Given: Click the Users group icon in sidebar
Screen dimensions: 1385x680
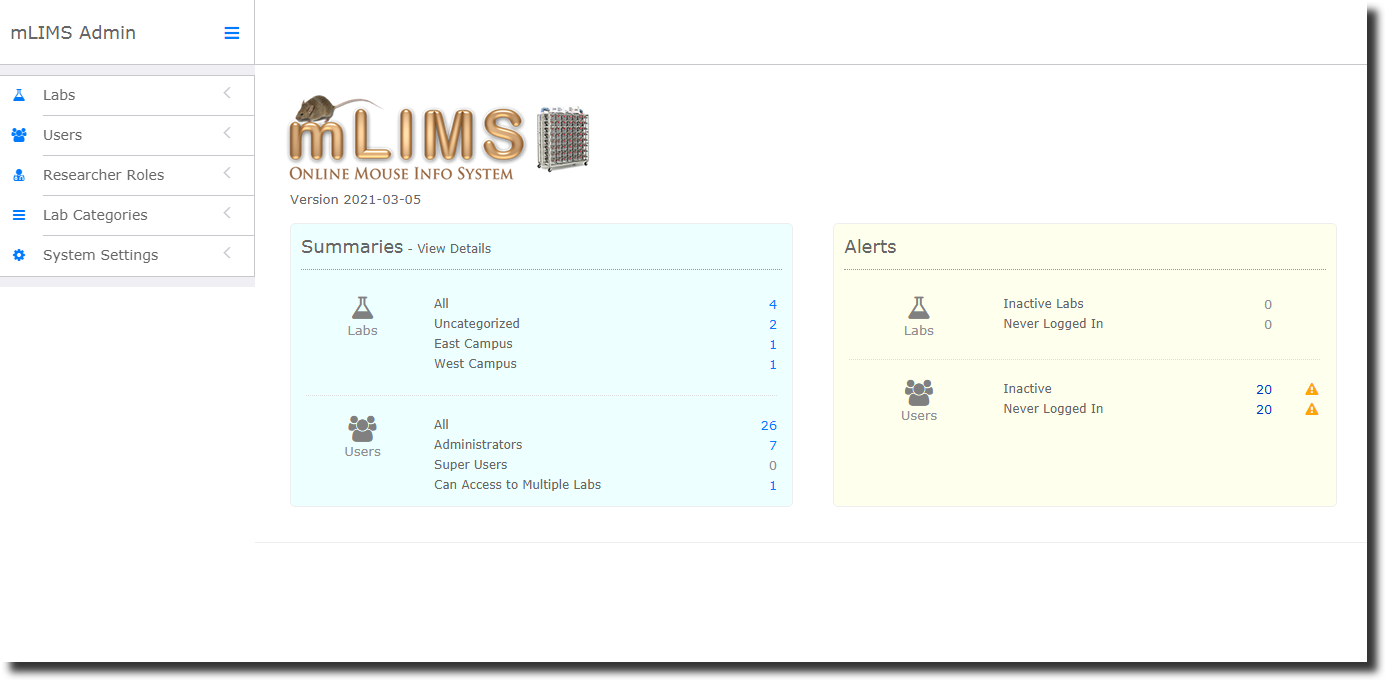Looking at the screenshot, I should [x=18, y=135].
